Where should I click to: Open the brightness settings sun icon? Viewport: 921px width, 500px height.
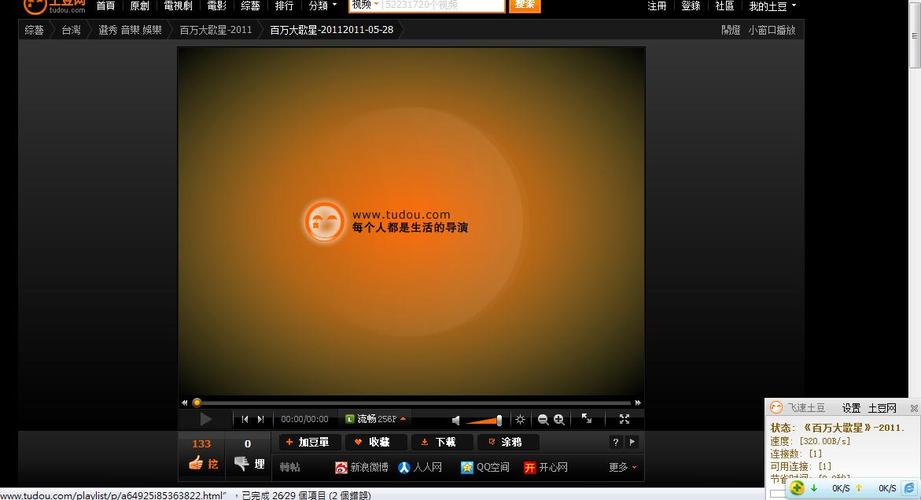click(x=520, y=420)
